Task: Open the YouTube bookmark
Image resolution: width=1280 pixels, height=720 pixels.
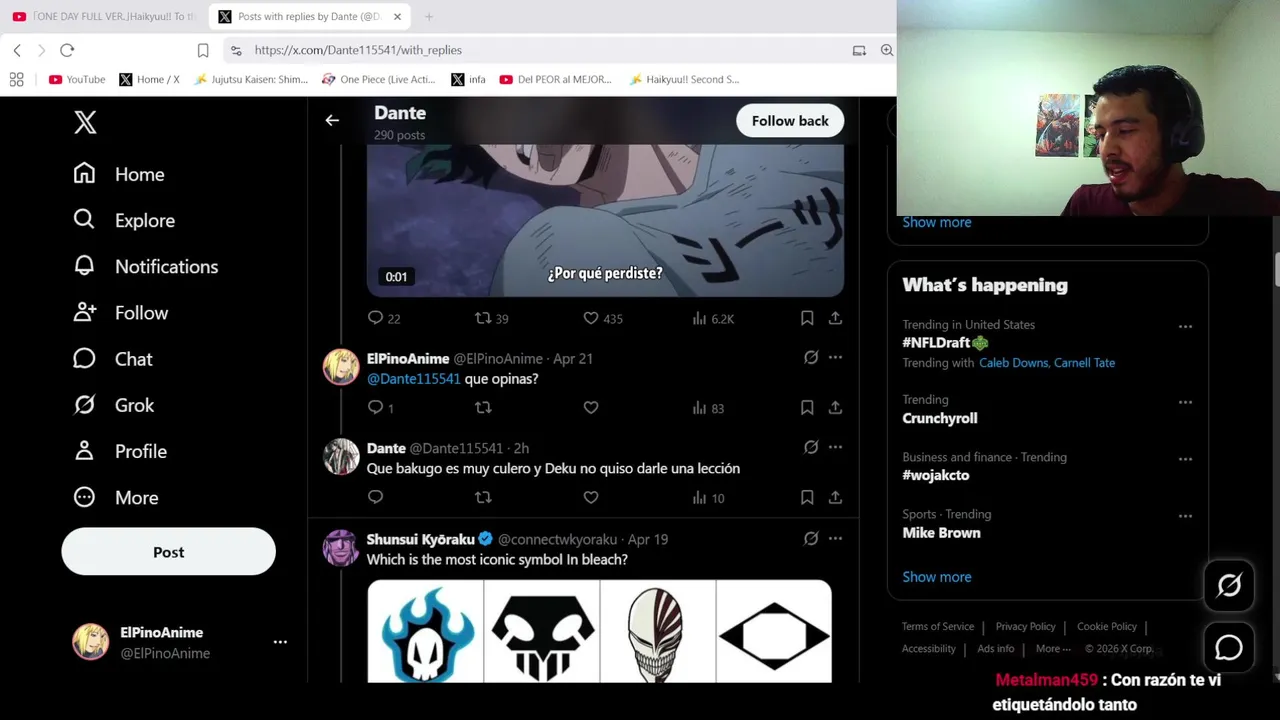Action: 77,79
